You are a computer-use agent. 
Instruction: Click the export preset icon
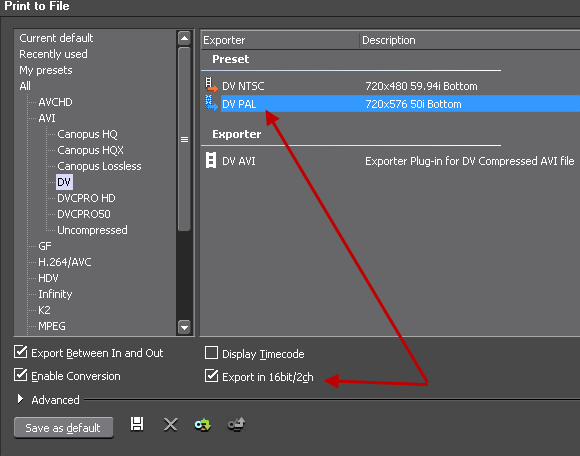point(236,424)
